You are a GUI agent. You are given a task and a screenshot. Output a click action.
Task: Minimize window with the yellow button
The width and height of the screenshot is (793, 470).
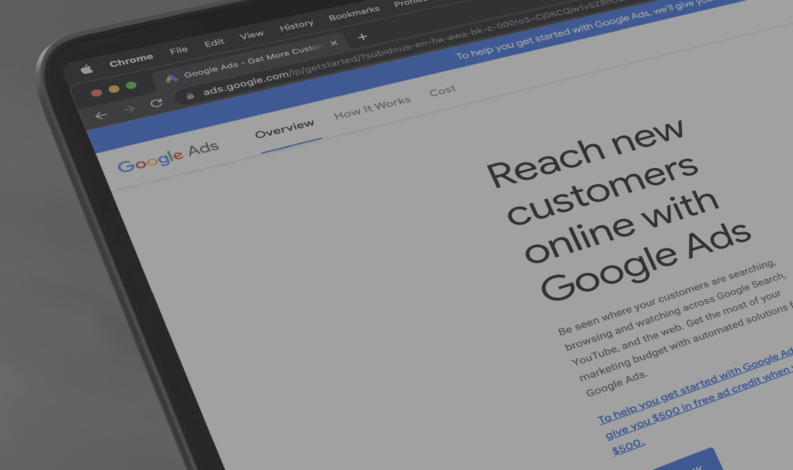114,89
